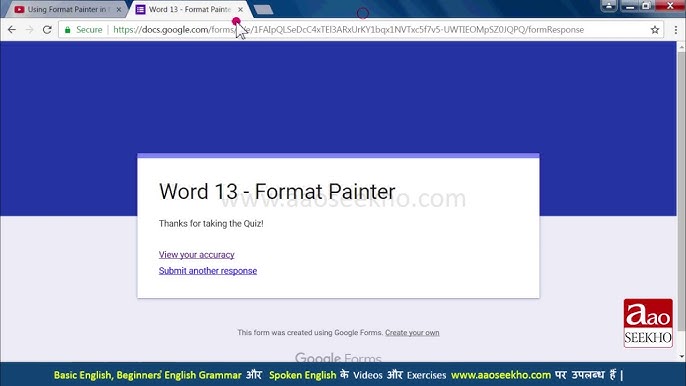
Task: Click the green secure padlock icon
Action: pyautogui.click(x=67, y=30)
